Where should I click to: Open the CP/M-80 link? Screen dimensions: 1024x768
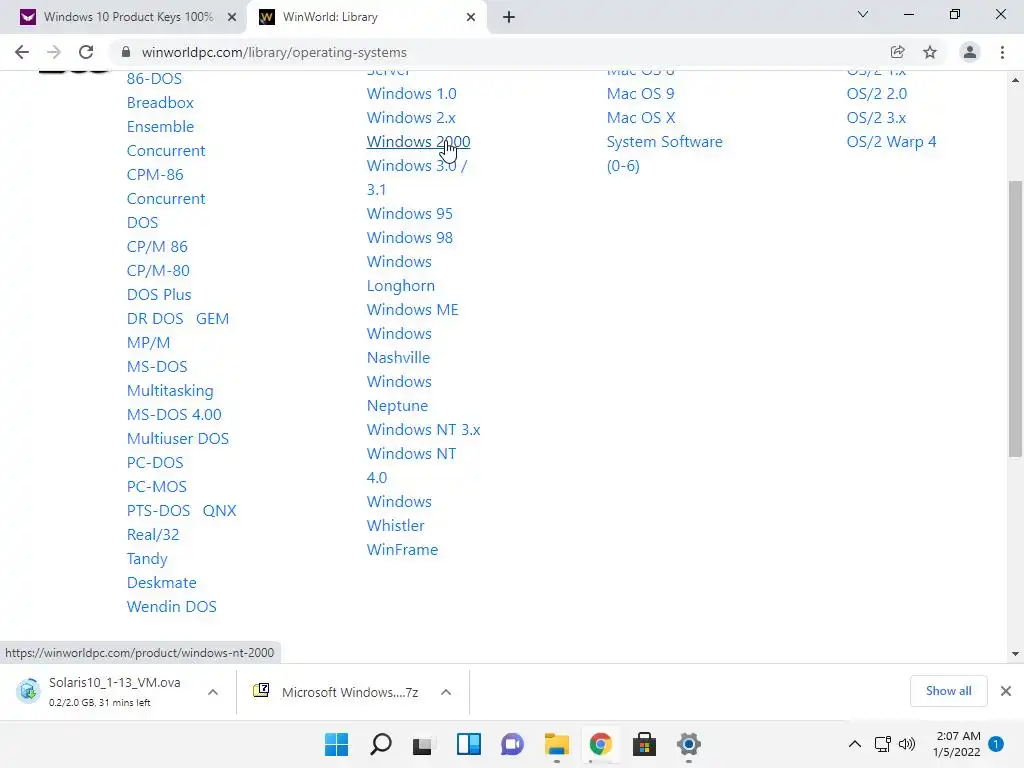[158, 270]
